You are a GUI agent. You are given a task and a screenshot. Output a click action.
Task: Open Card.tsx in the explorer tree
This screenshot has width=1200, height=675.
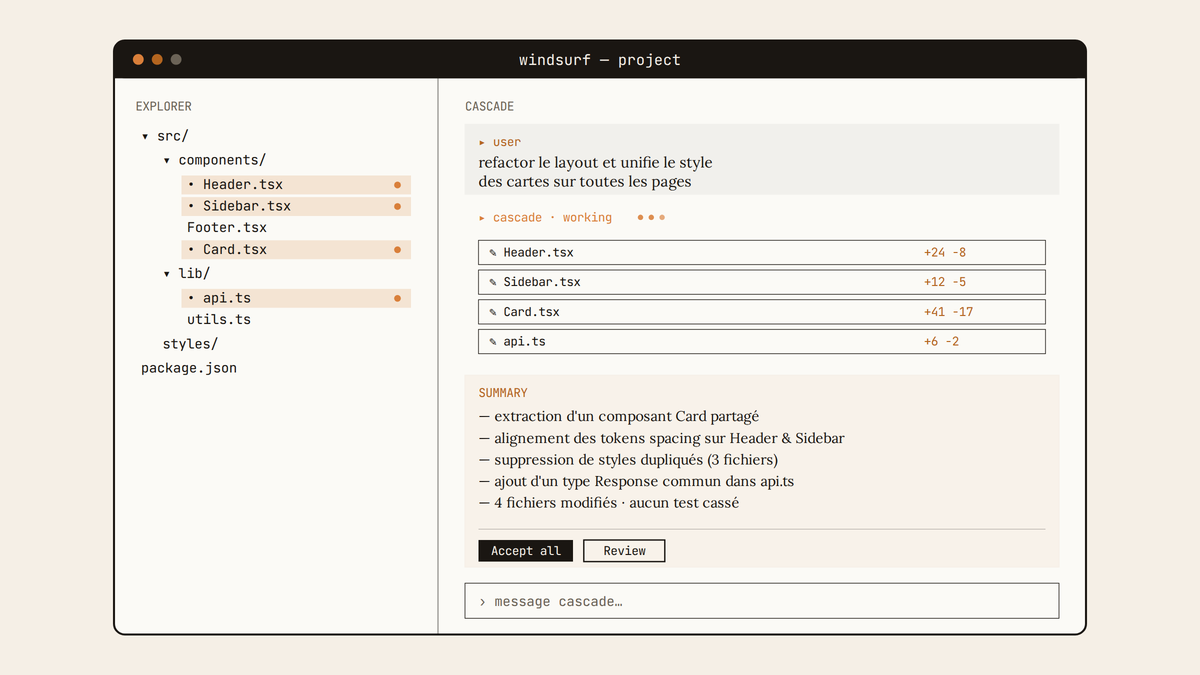(x=296, y=250)
